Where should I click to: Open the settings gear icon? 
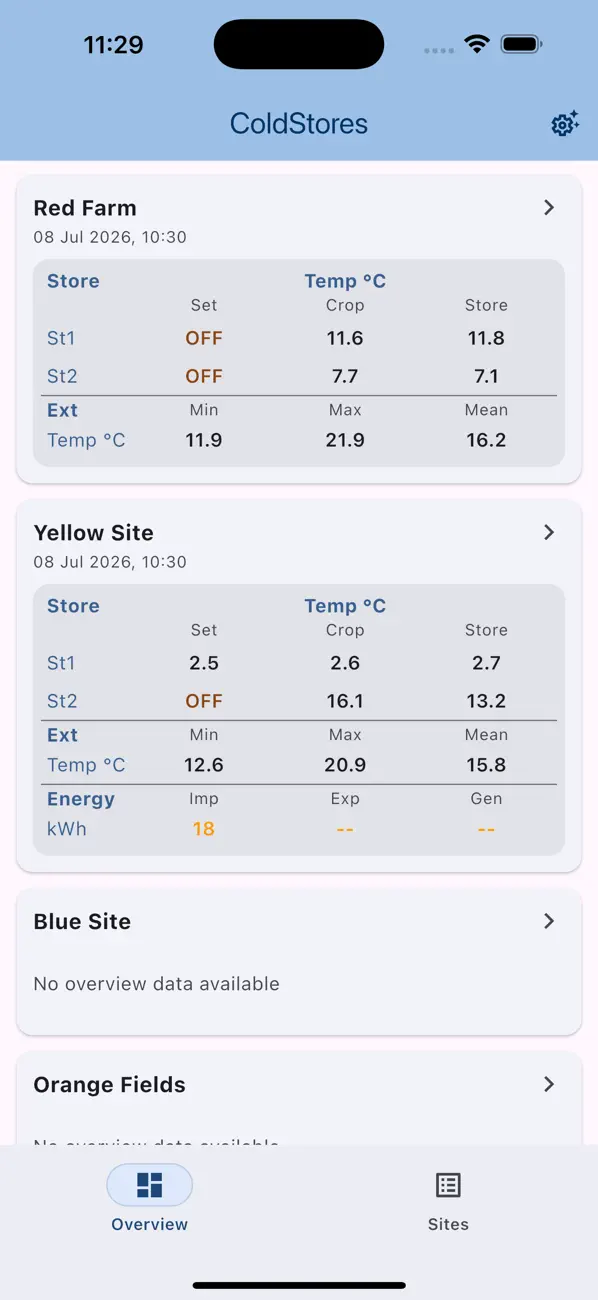coord(565,124)
